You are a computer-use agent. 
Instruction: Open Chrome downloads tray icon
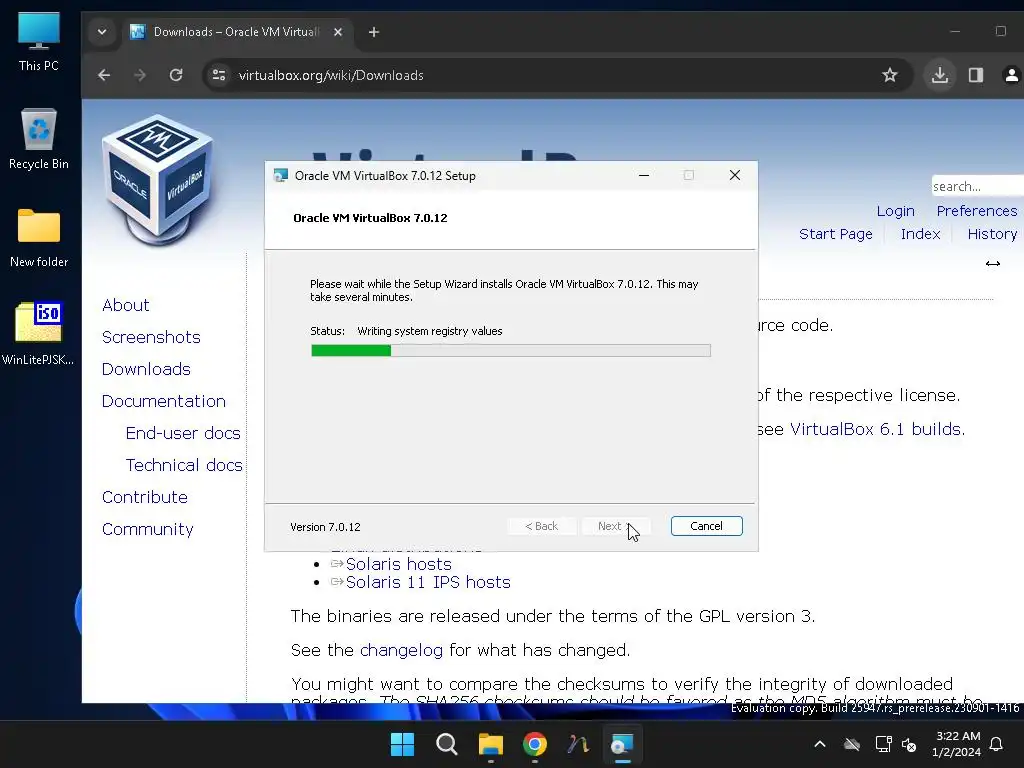click(x=940, y=75)
